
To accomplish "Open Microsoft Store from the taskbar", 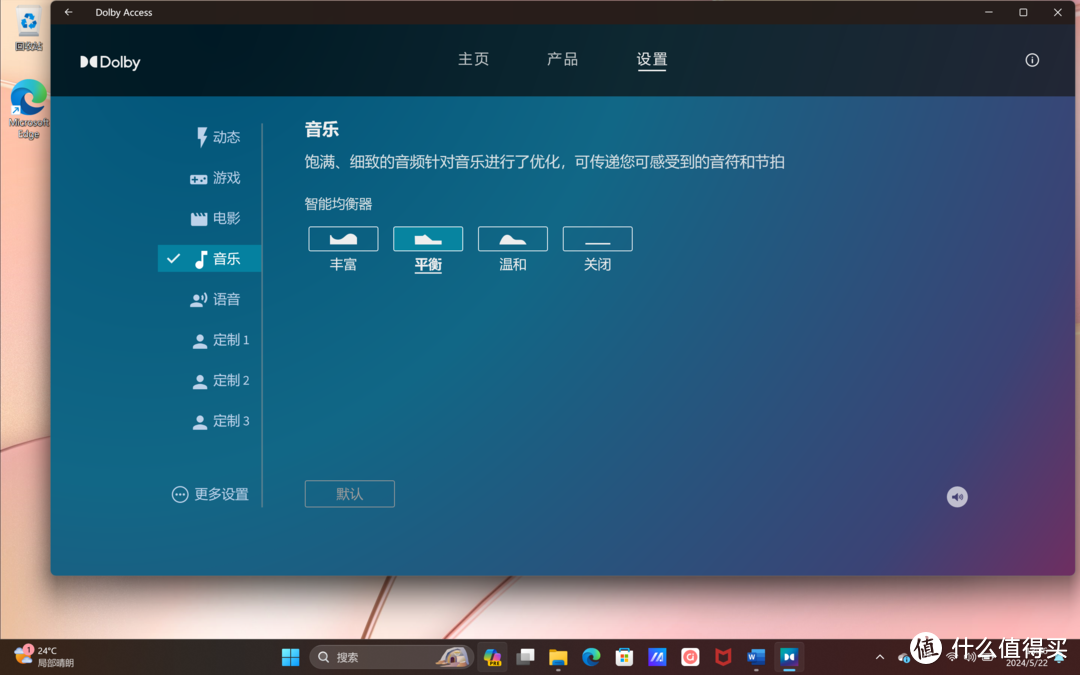I will coord(624,657).
